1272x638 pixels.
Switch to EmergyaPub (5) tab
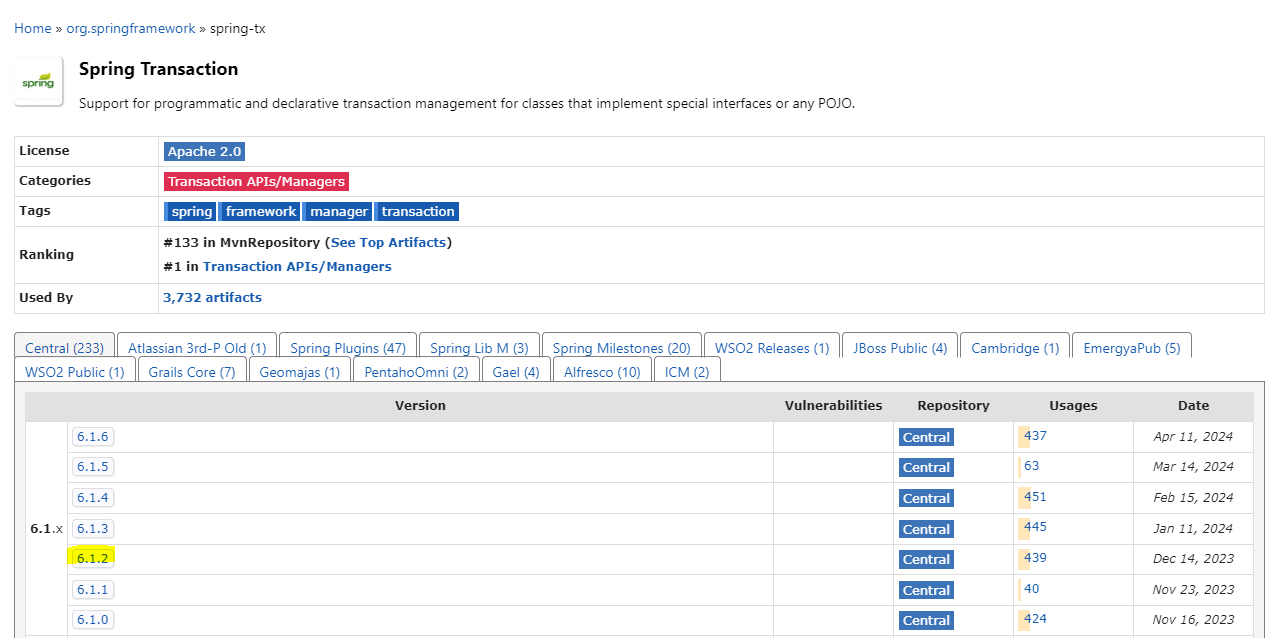click(x=1131, y=348)
